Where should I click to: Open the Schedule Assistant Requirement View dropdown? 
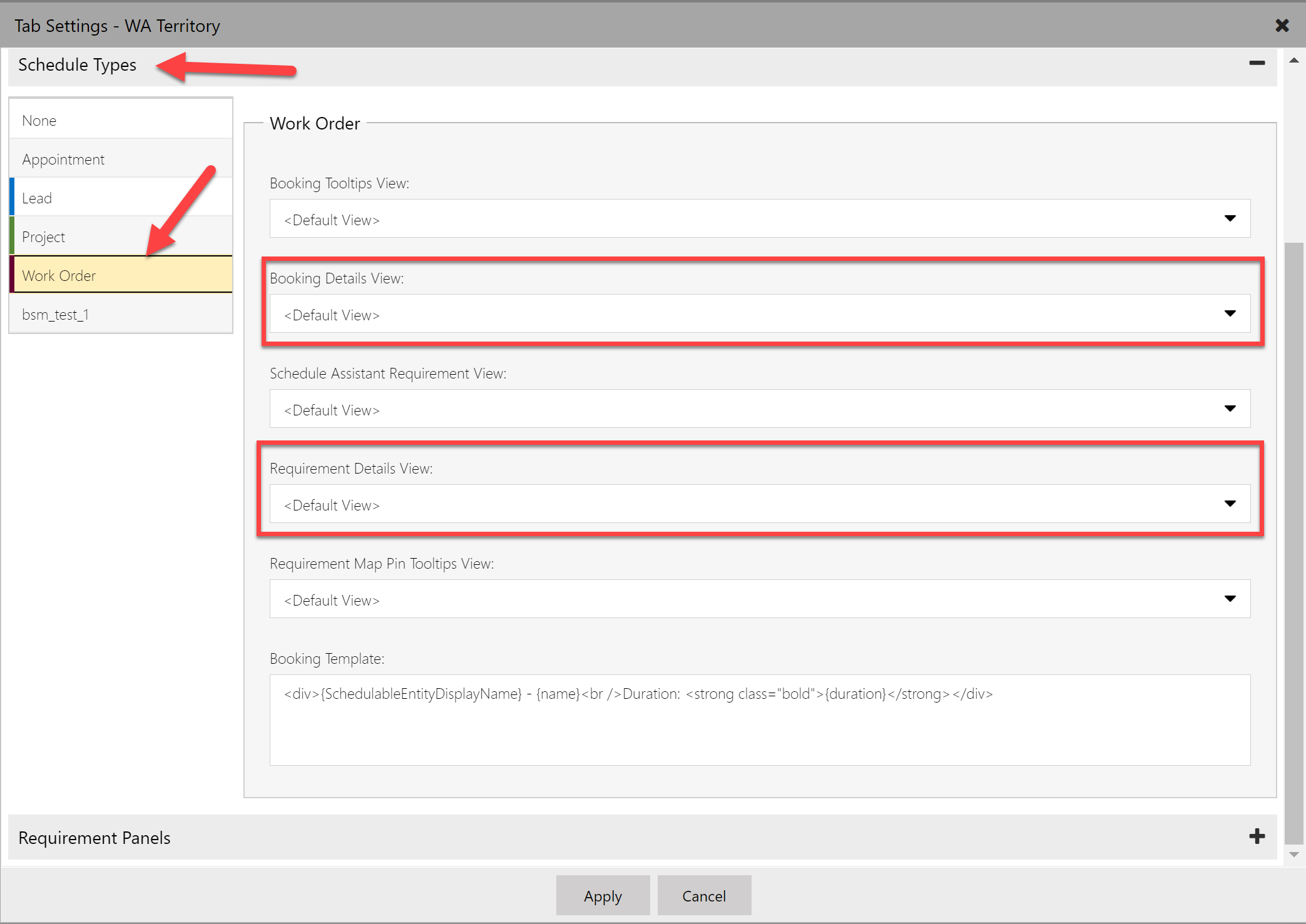1230,409
